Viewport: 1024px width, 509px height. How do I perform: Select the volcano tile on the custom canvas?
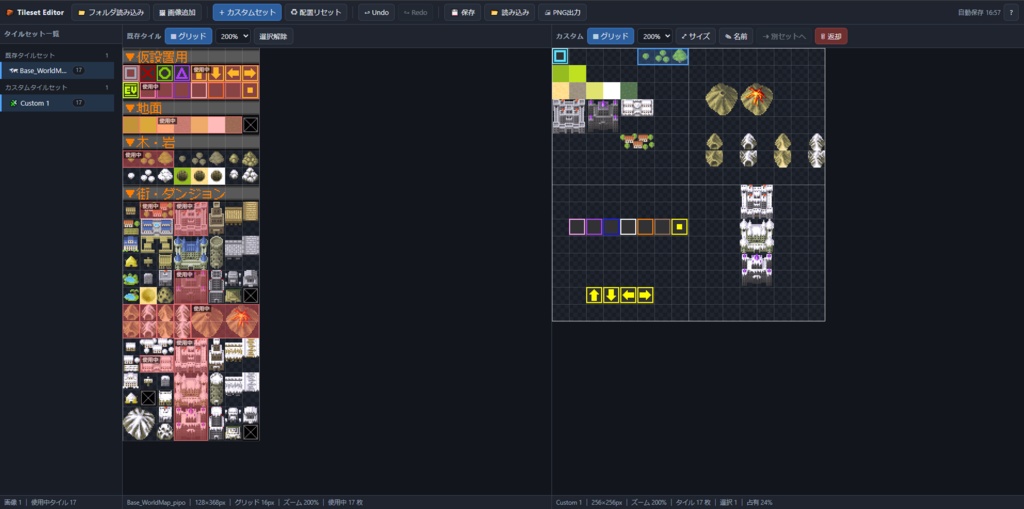click(x=757, y=99)
